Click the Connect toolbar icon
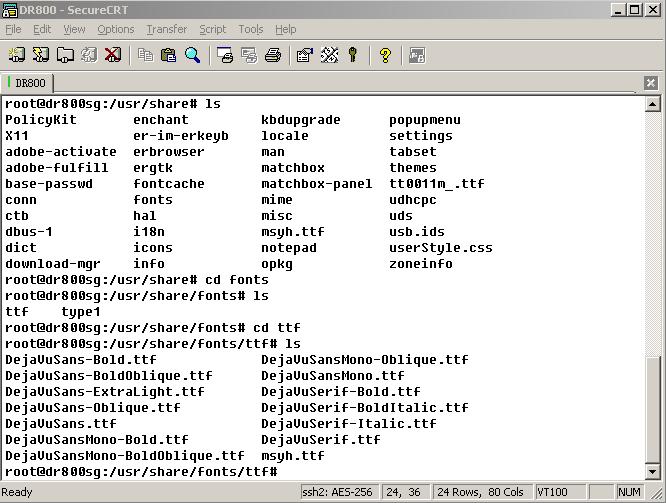 point(17,55)
